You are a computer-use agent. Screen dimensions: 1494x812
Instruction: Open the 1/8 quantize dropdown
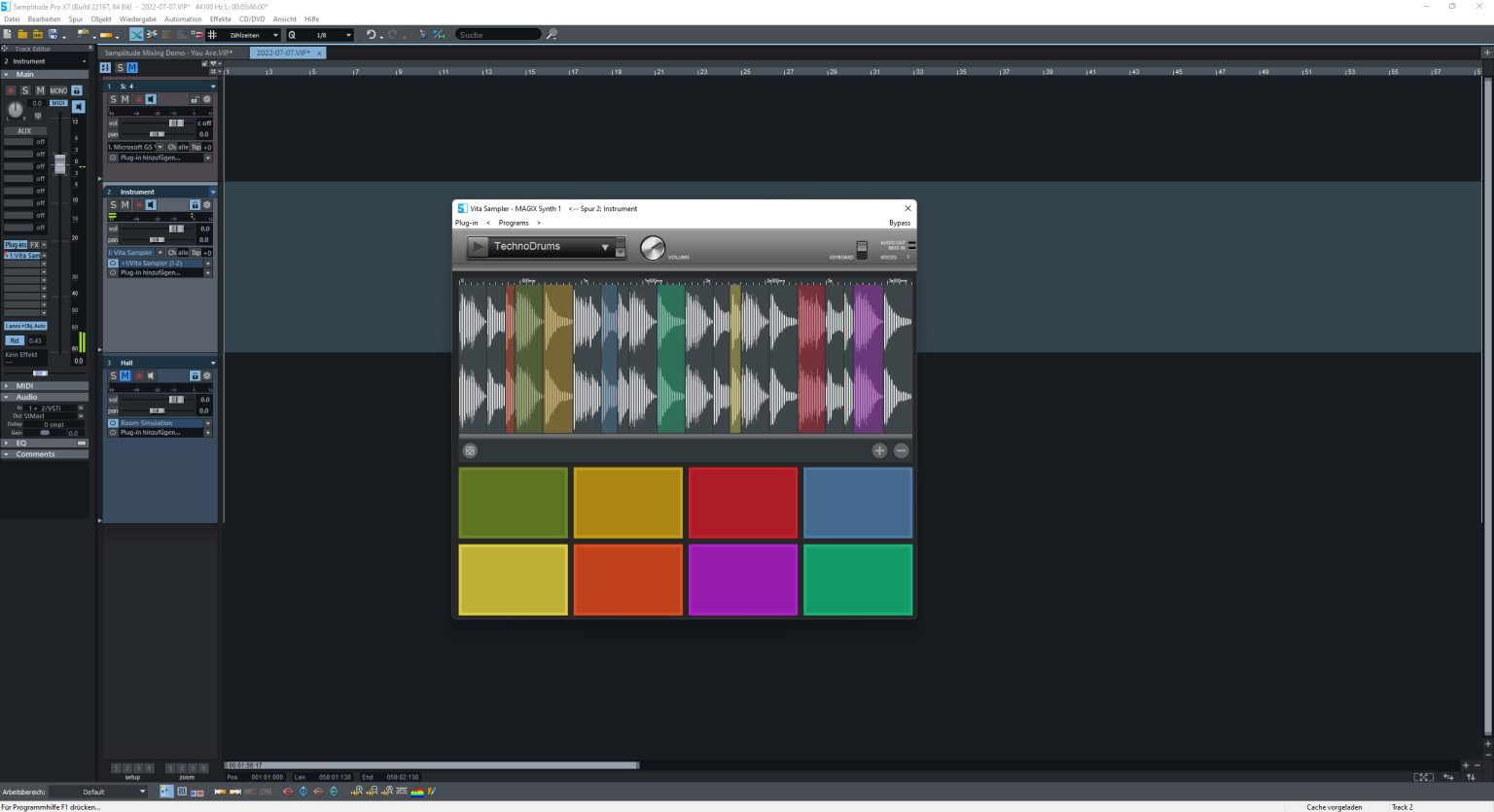pyautogui.click(x=348, y=35)
